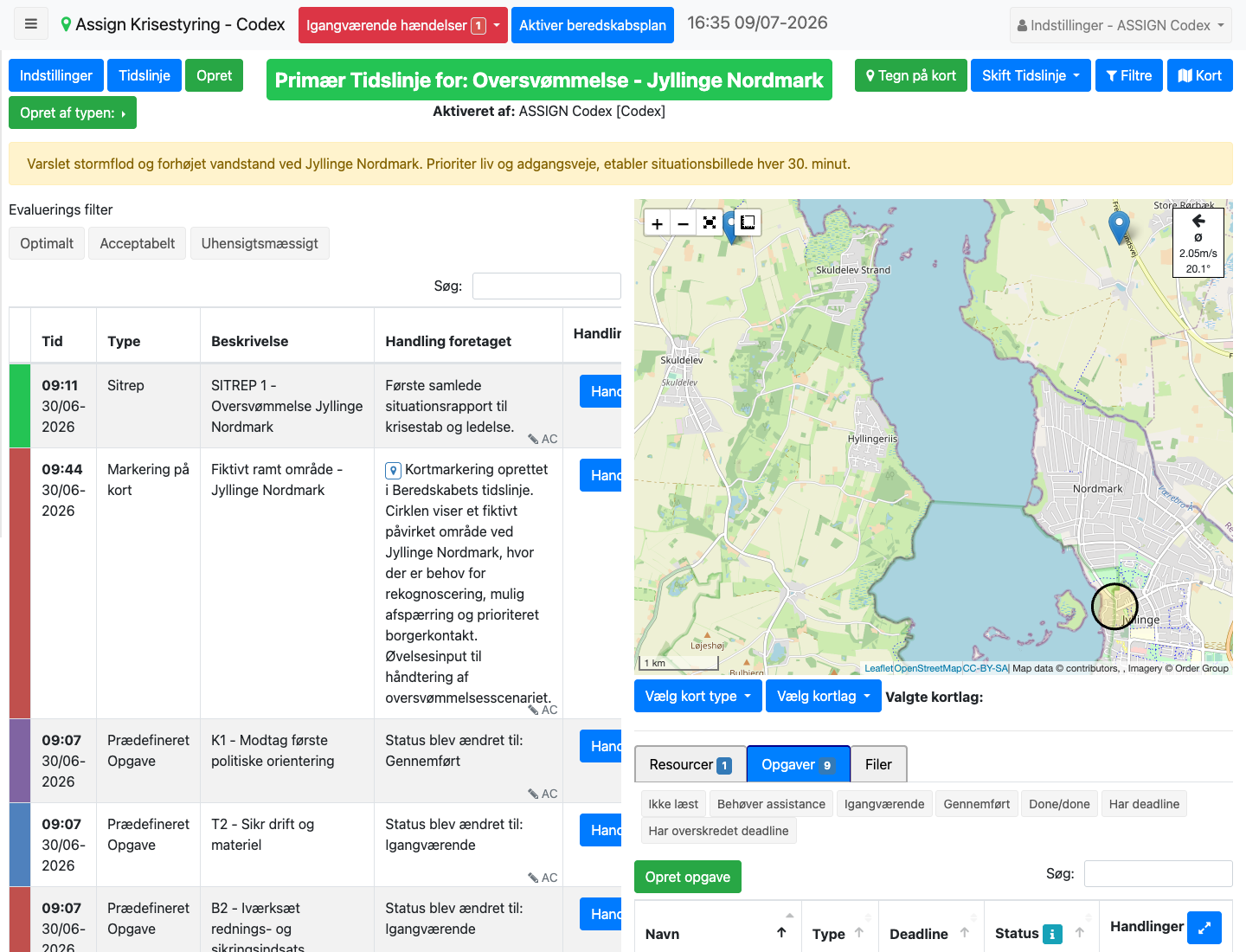Click the edit pencil in T2 row

(534, 878)
